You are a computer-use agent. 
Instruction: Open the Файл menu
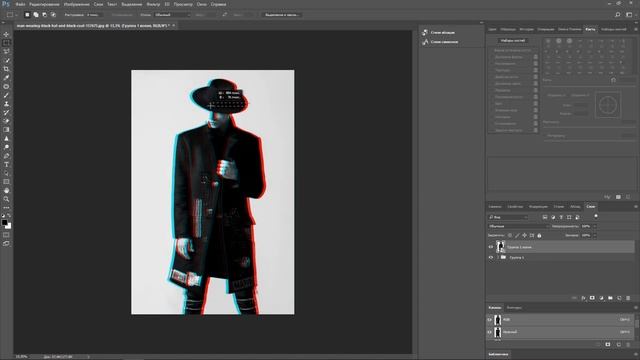tap(20, 4)
